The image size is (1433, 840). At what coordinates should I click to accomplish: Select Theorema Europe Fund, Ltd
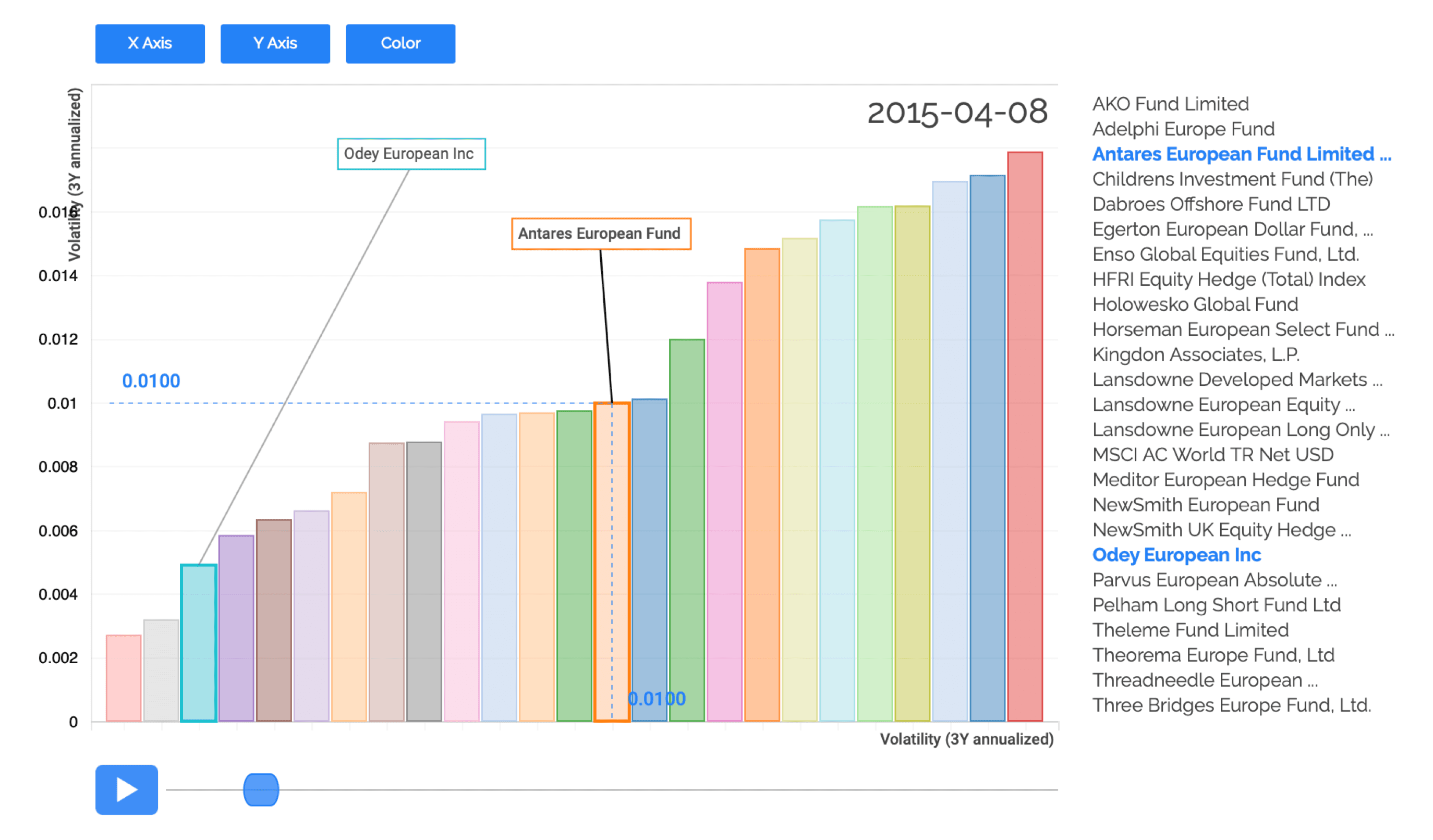[1213, 654]
